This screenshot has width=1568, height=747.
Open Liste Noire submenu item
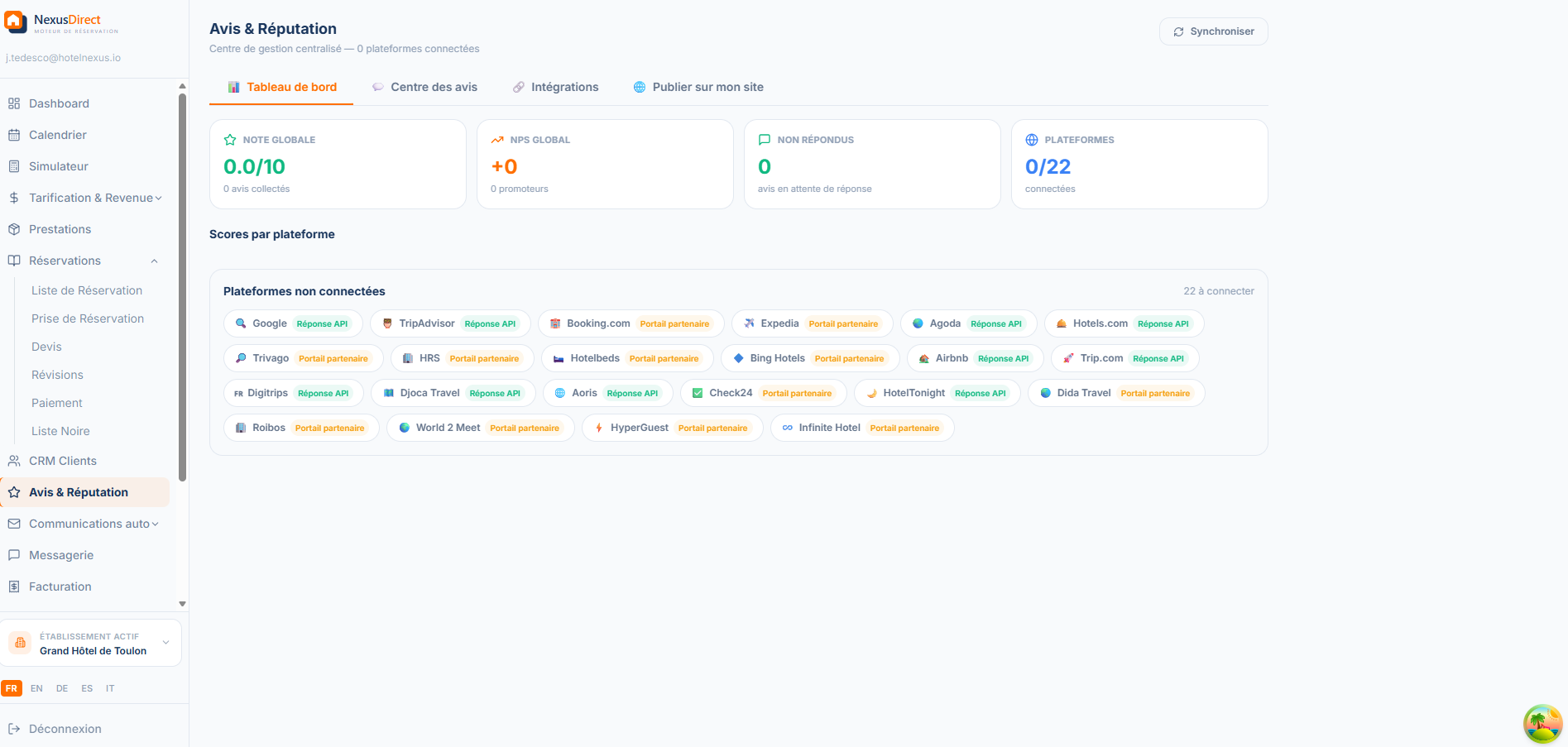click(60, 431)
